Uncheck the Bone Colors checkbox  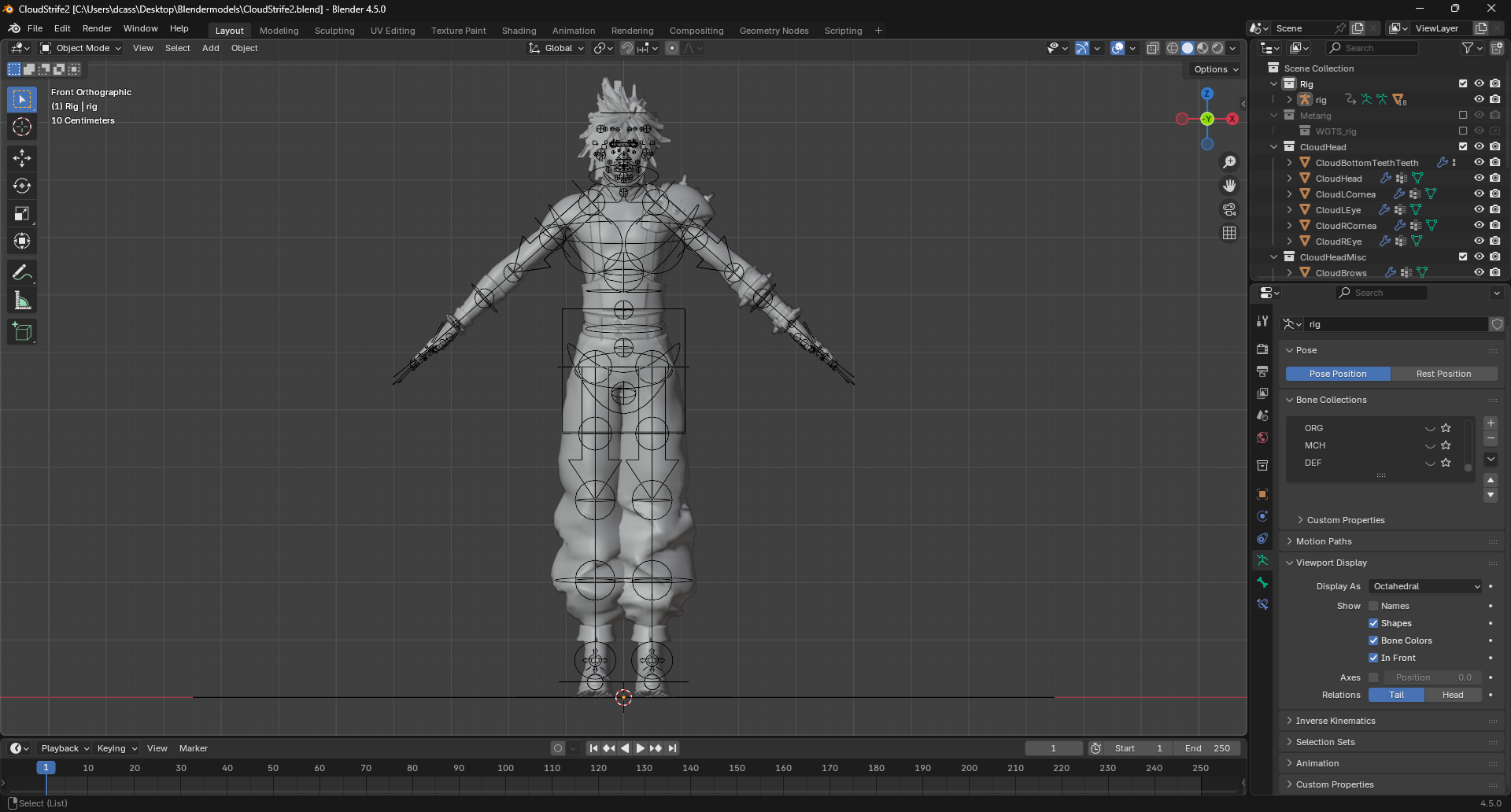(1373, 640)
